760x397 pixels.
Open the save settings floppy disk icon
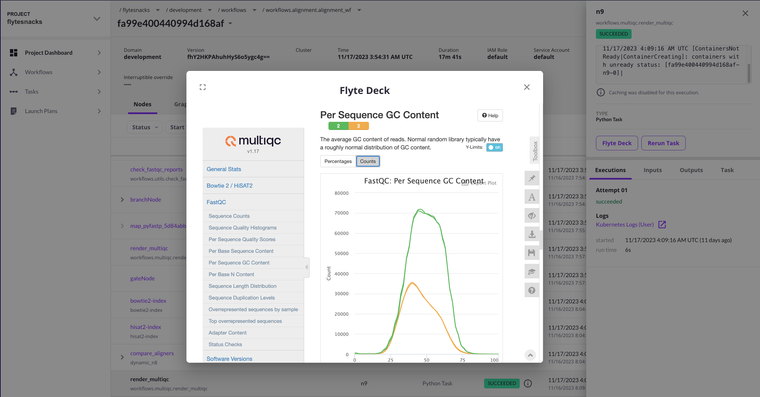pyautogui.click(x=532, y=253)
